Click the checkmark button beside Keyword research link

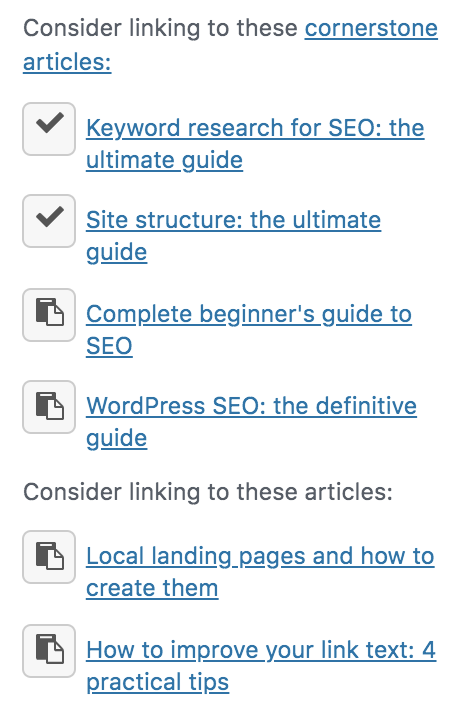click(x=49, y=129)
